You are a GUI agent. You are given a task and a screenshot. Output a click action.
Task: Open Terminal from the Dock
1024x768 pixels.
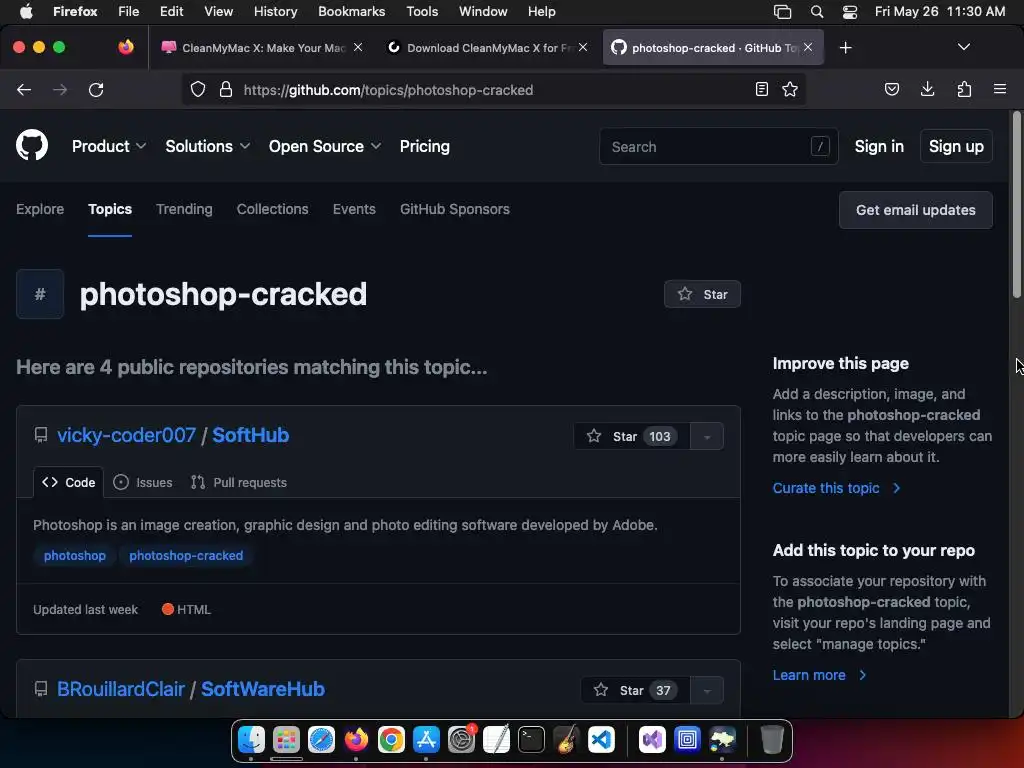click(532, 740)
